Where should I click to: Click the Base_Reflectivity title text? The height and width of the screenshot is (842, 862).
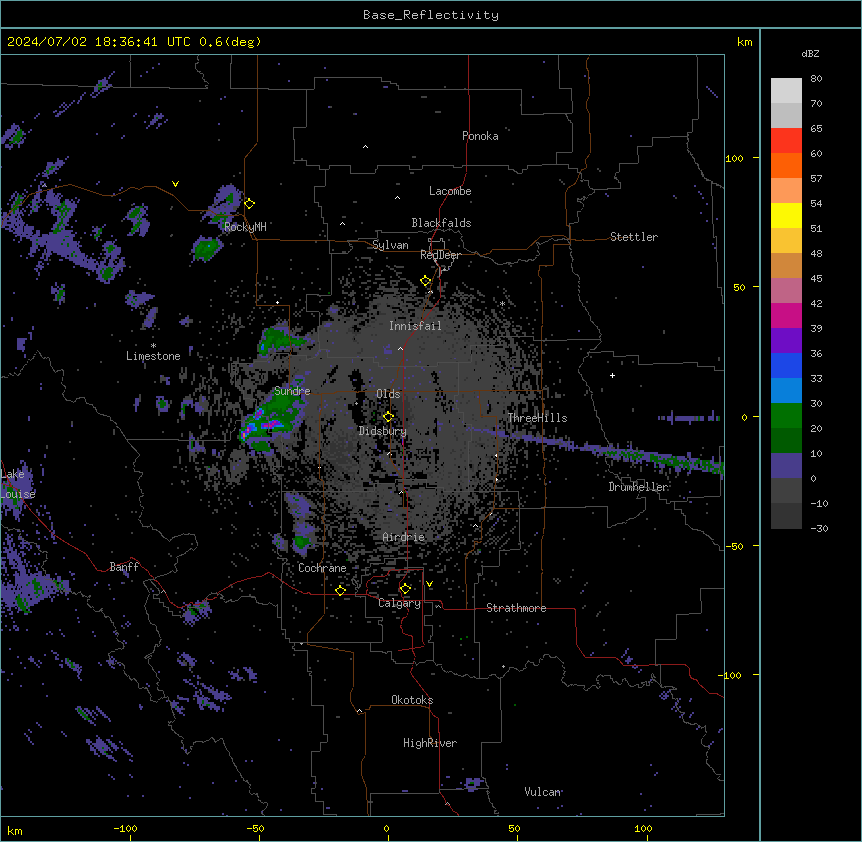[x=431, y=15]
